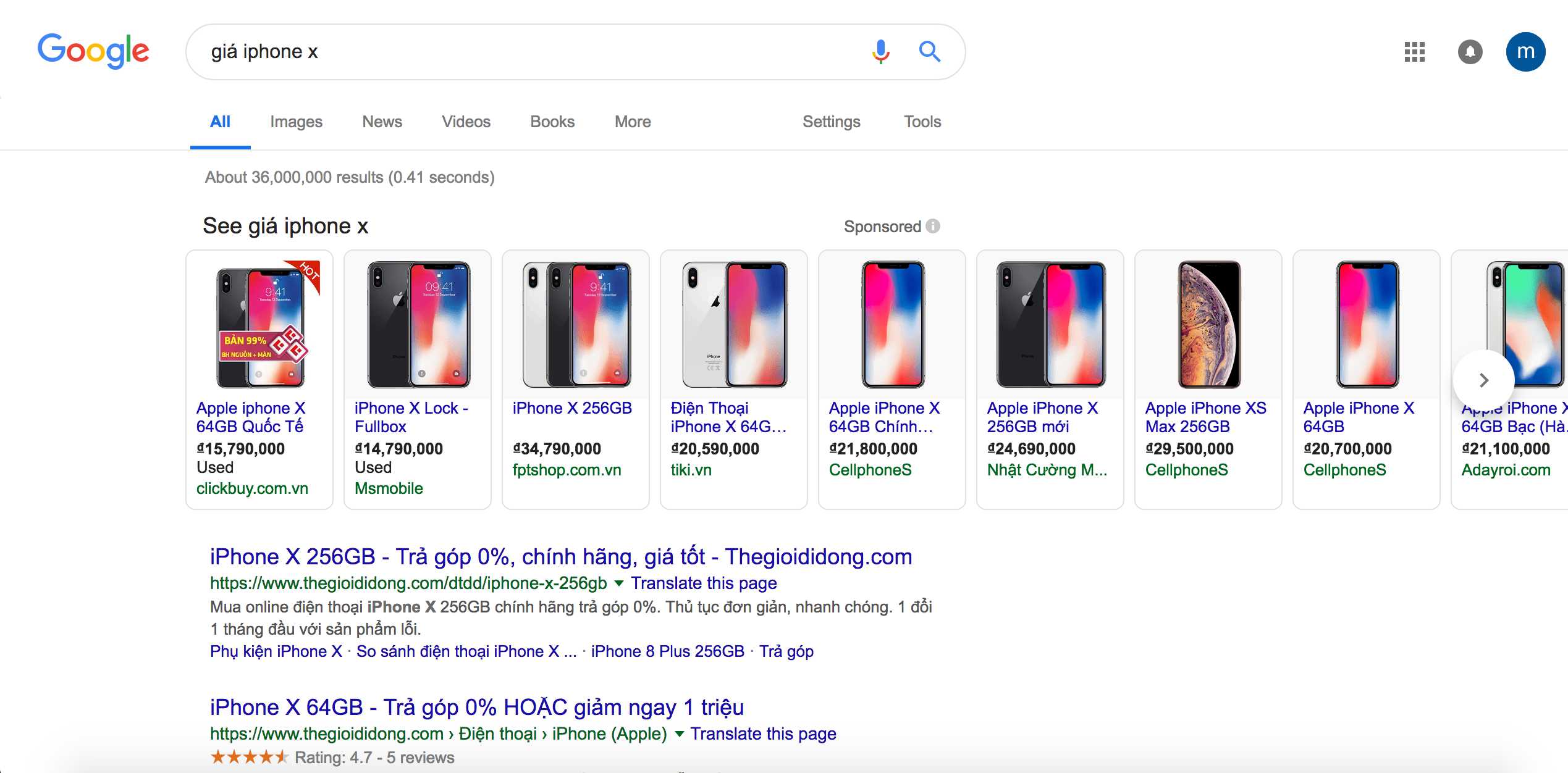Open 'iPhone X 256GB' shopping link

pyautogui.click(x=572, y=408)
